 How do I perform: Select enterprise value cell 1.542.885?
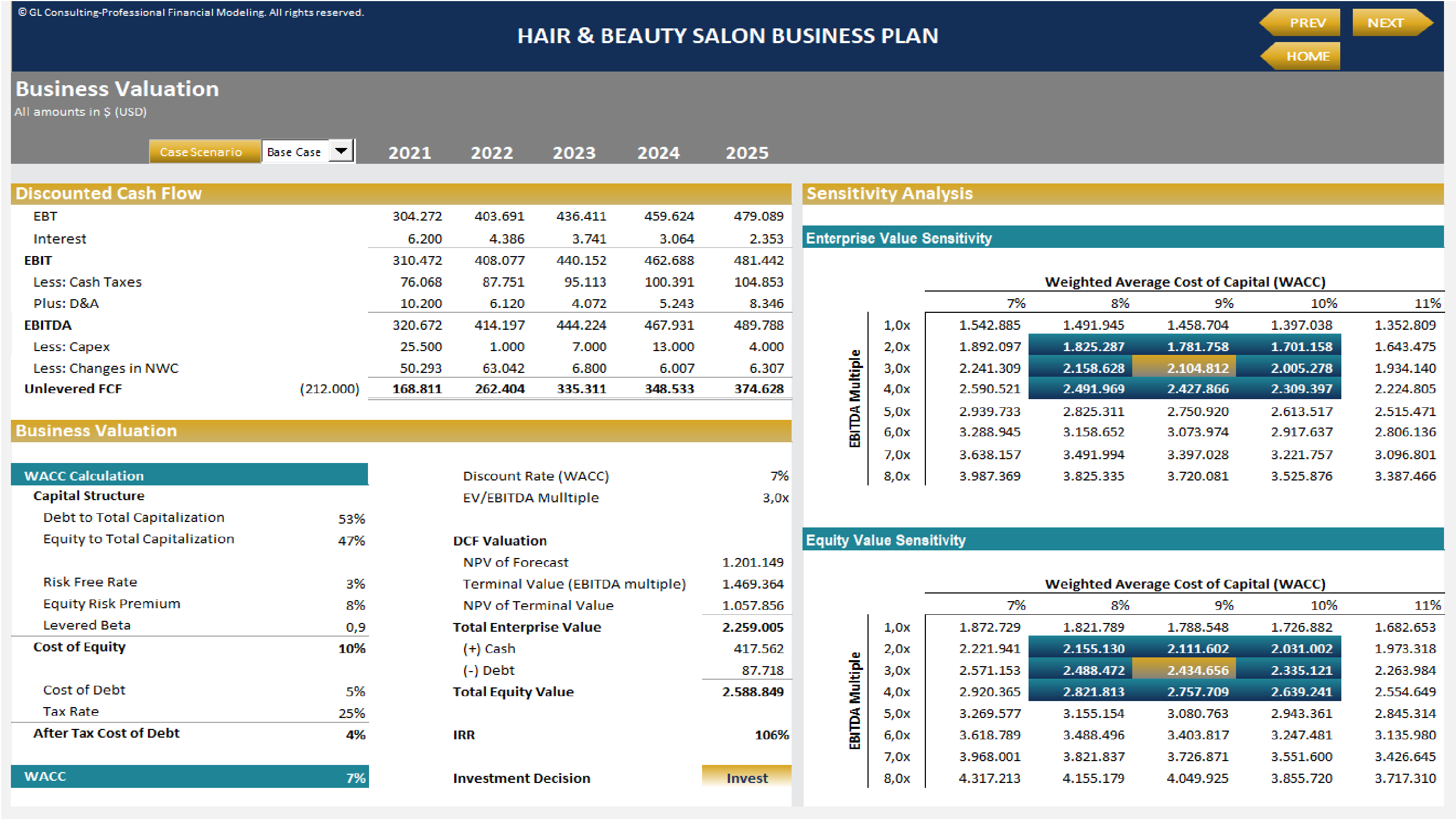989,325
